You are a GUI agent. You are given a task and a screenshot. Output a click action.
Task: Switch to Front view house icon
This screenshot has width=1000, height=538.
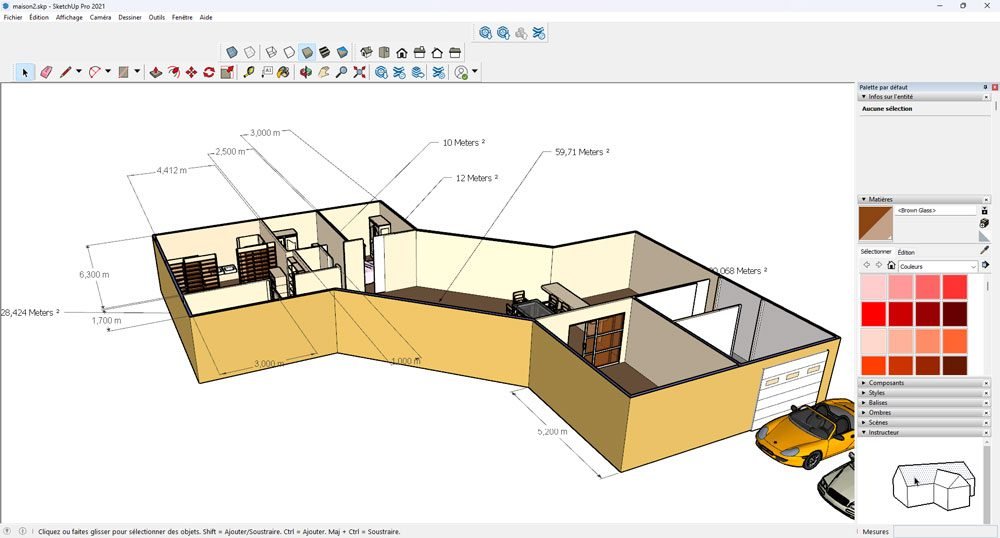[402, 52]
